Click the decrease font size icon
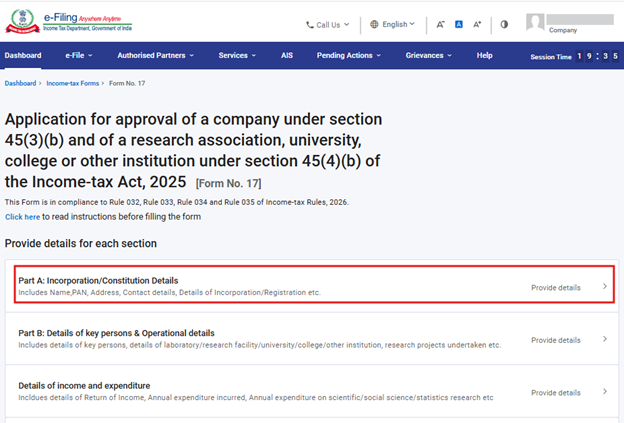 tap(441, 24)
